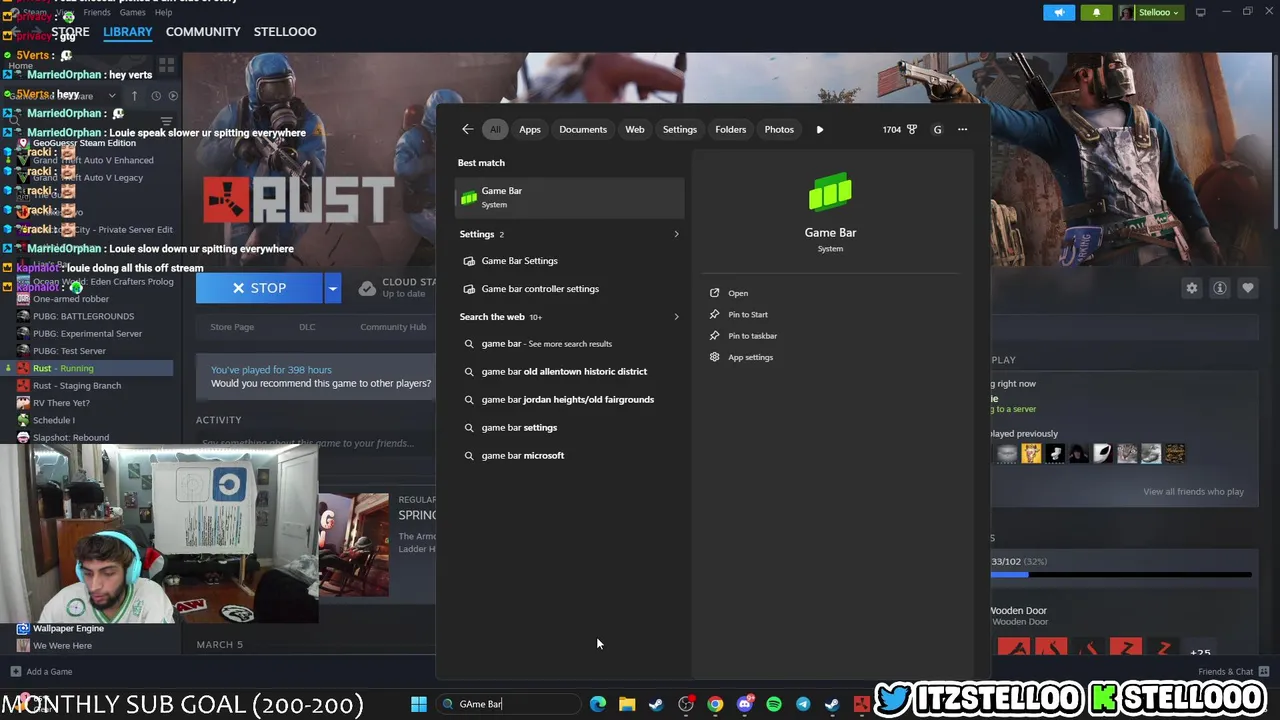Open File Explorer from the taskbar

[x=627, y=704]
